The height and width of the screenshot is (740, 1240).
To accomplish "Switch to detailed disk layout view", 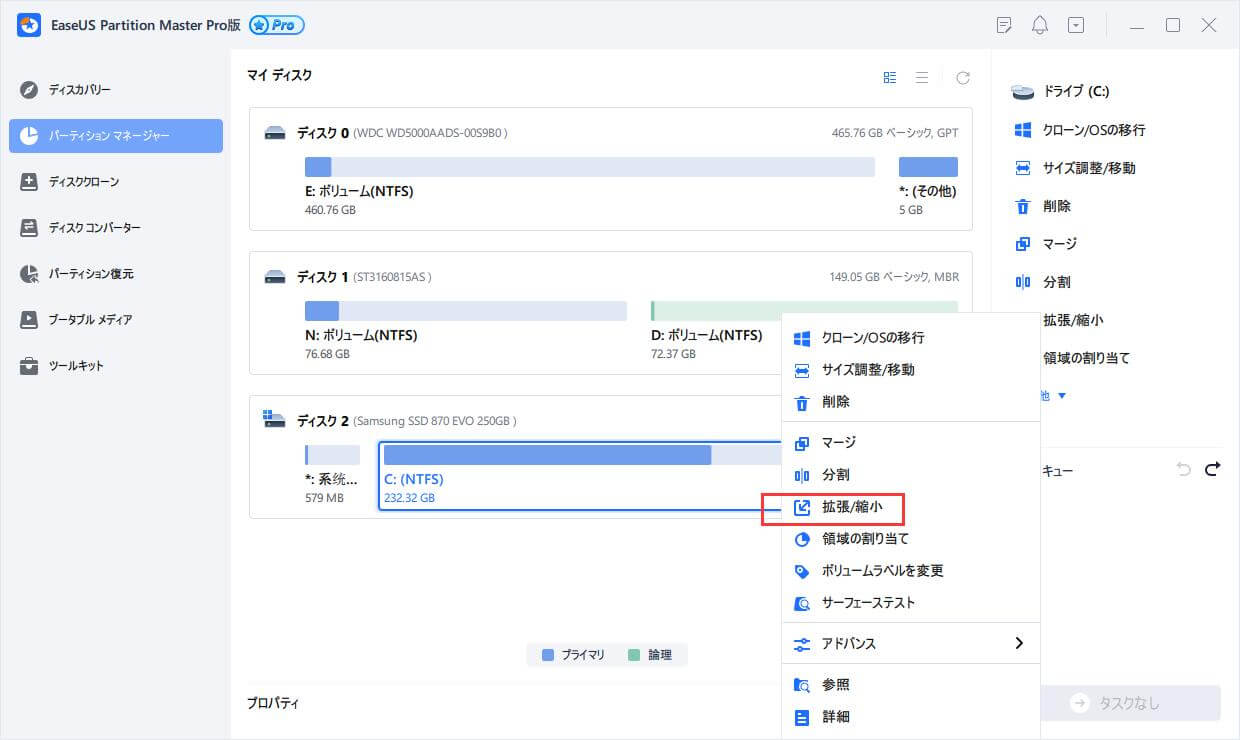I will 890,78.
